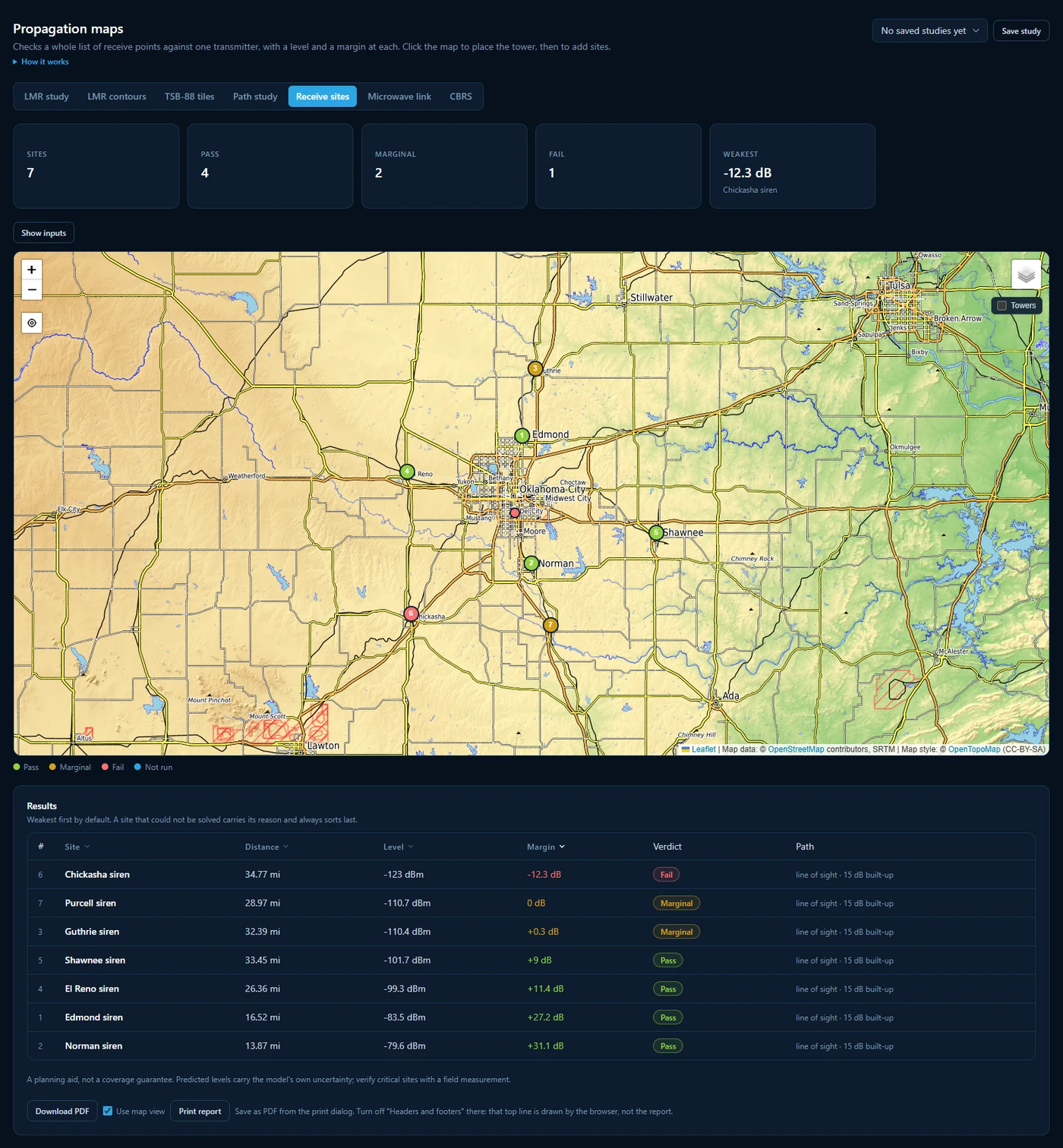Select map marker 1 at Edmond
Screen dimensions: 1063x1148
[522, 436]
